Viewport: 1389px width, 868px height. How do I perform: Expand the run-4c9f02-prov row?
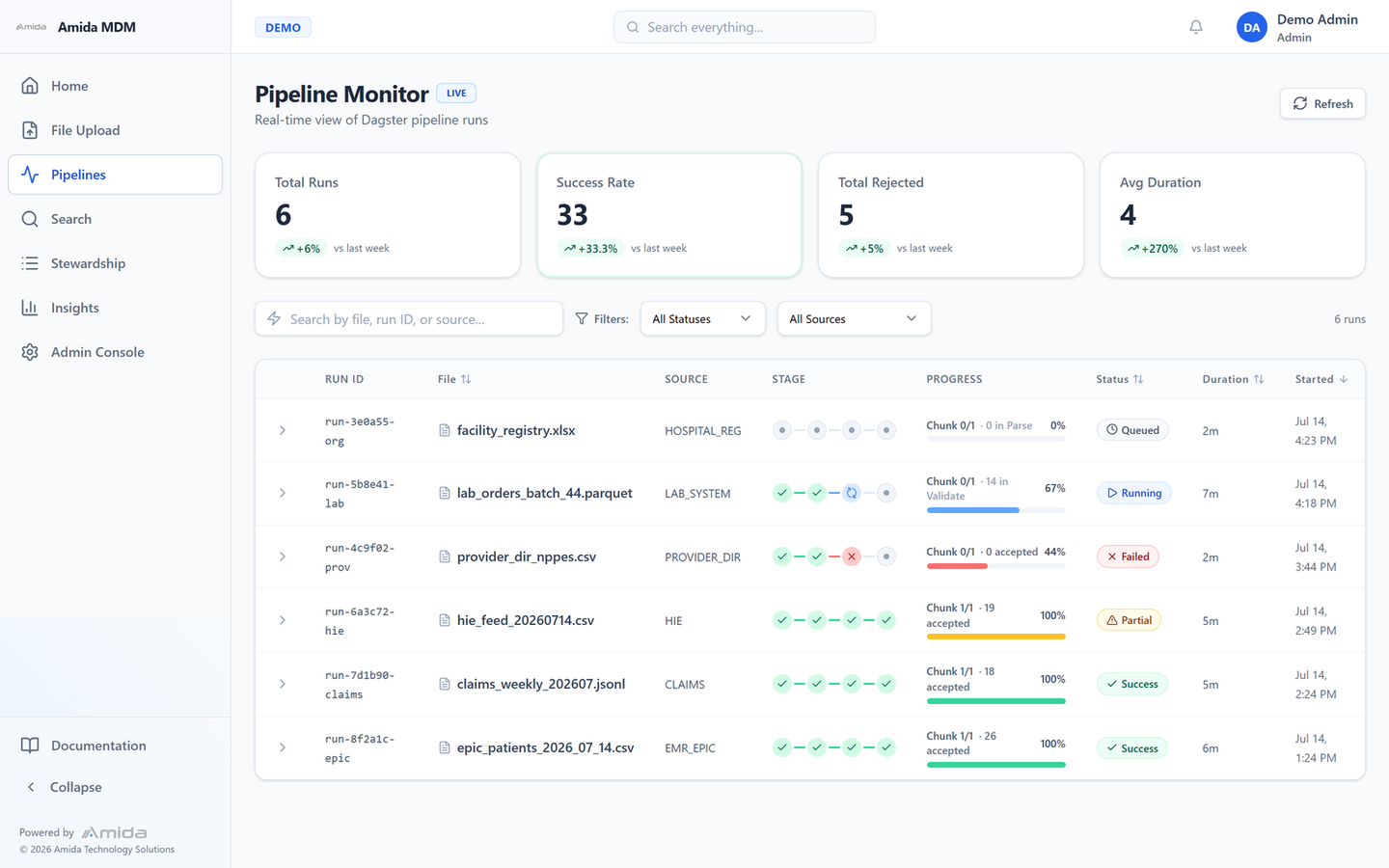point(283,556)
